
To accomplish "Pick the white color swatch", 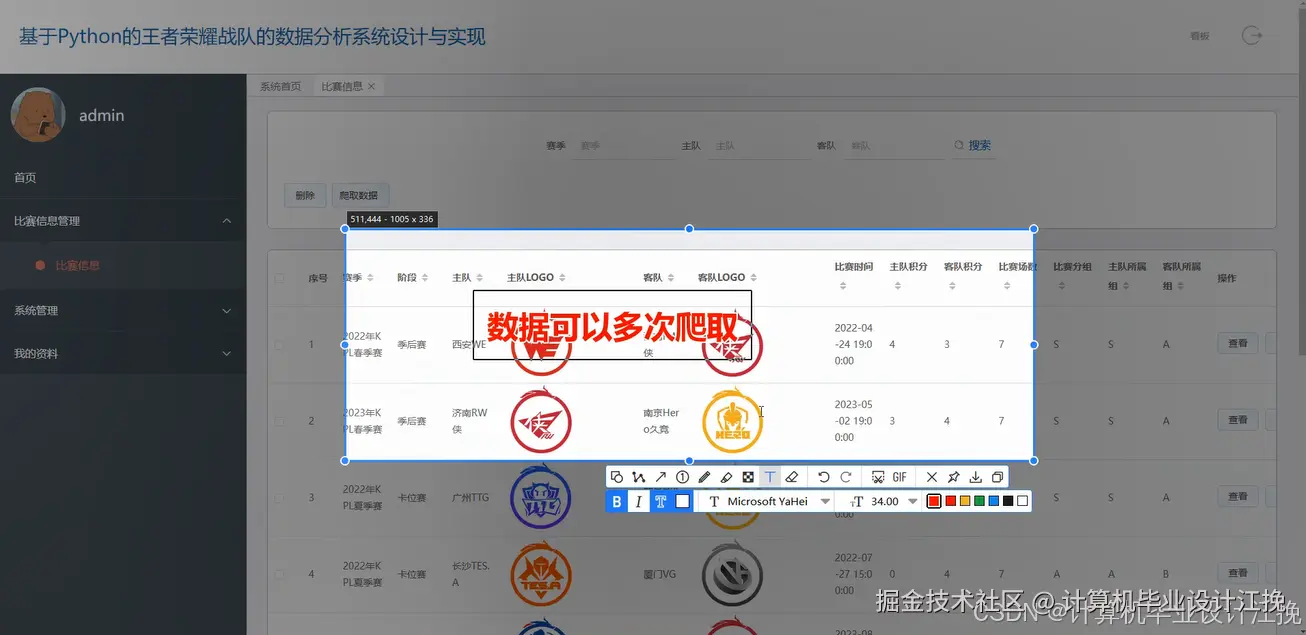I will click(x=1022, y=501).
